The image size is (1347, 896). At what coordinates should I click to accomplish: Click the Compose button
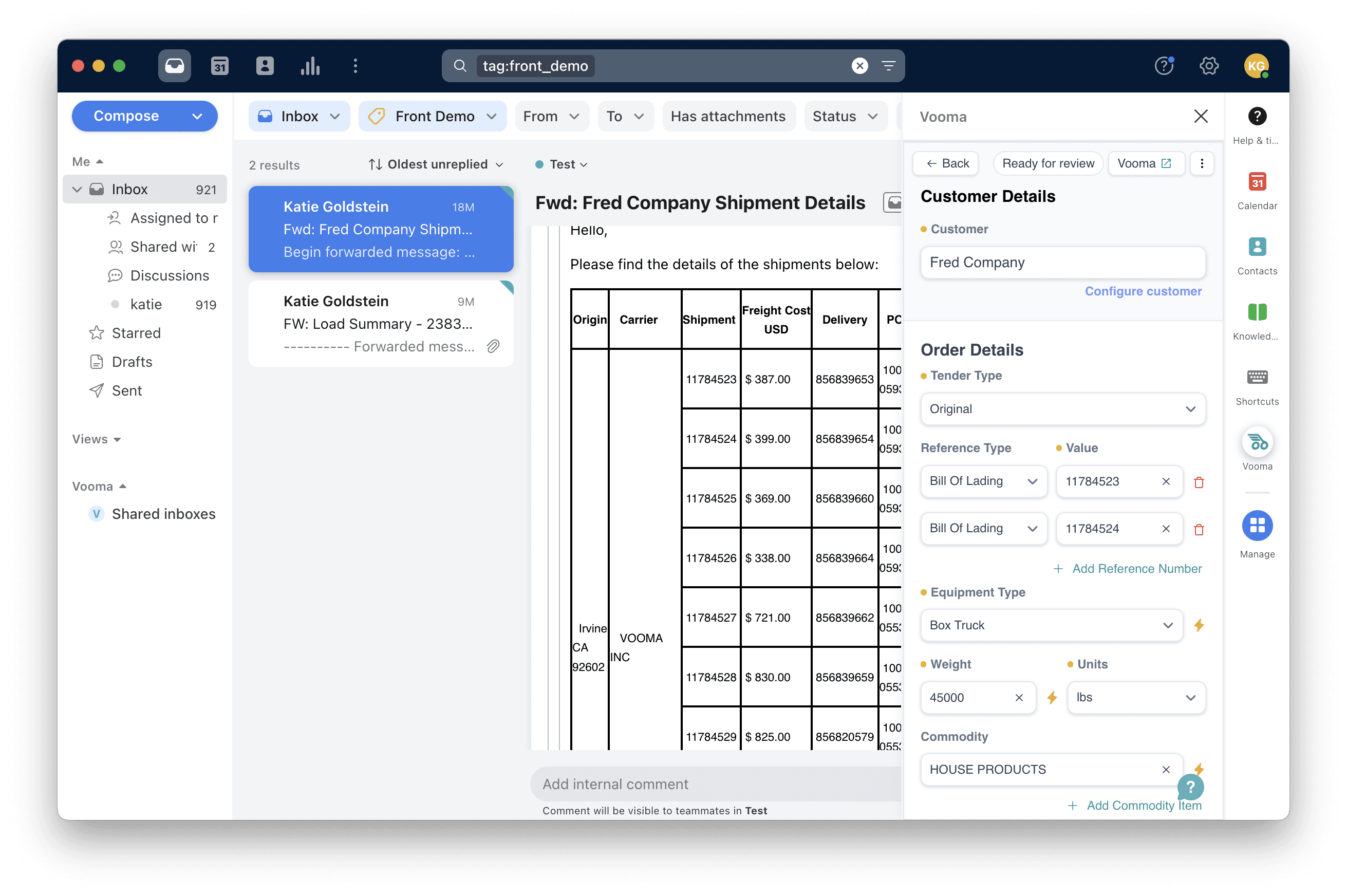pos(126,116)
